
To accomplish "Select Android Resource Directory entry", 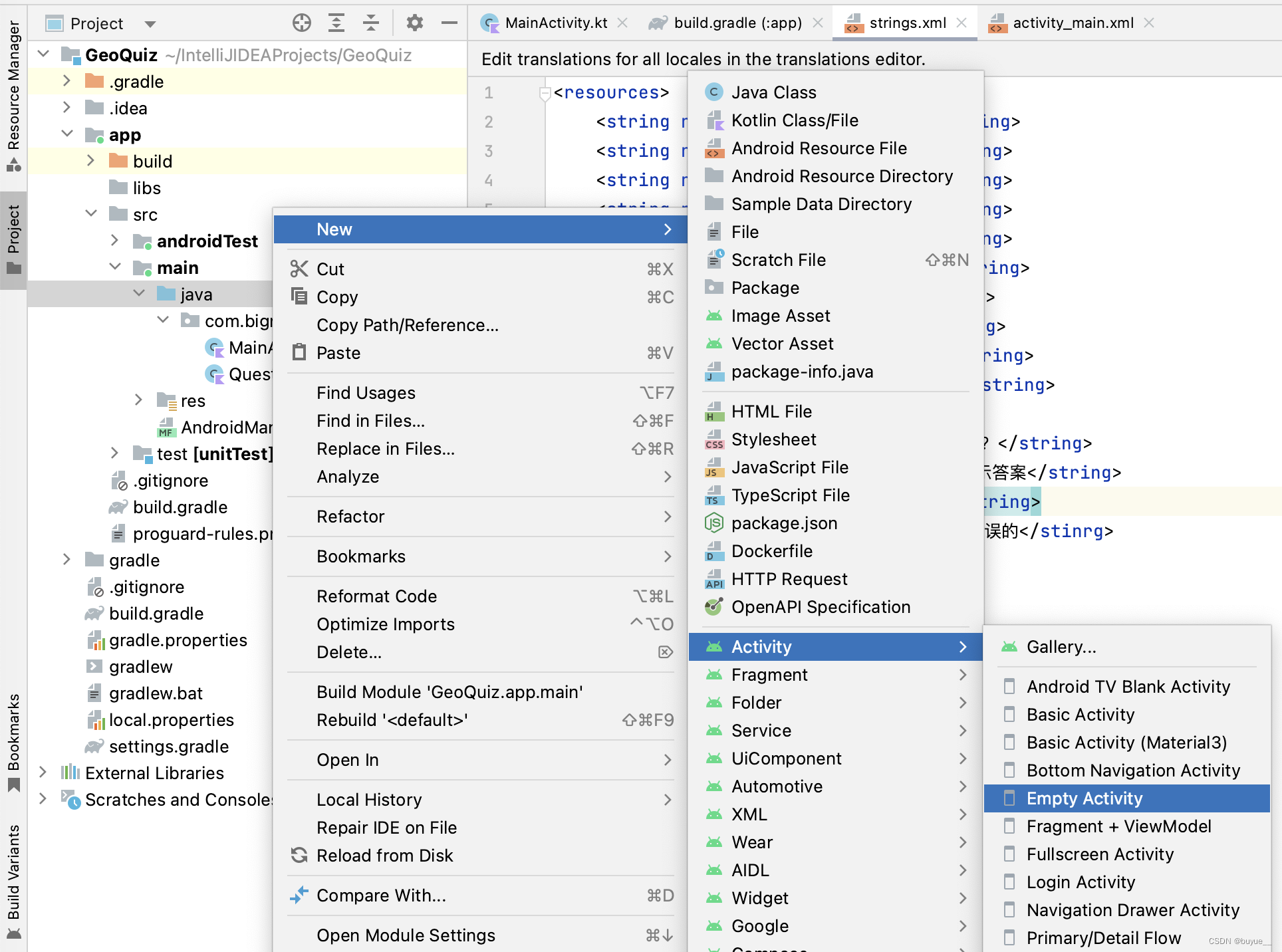I will point(836,176).
